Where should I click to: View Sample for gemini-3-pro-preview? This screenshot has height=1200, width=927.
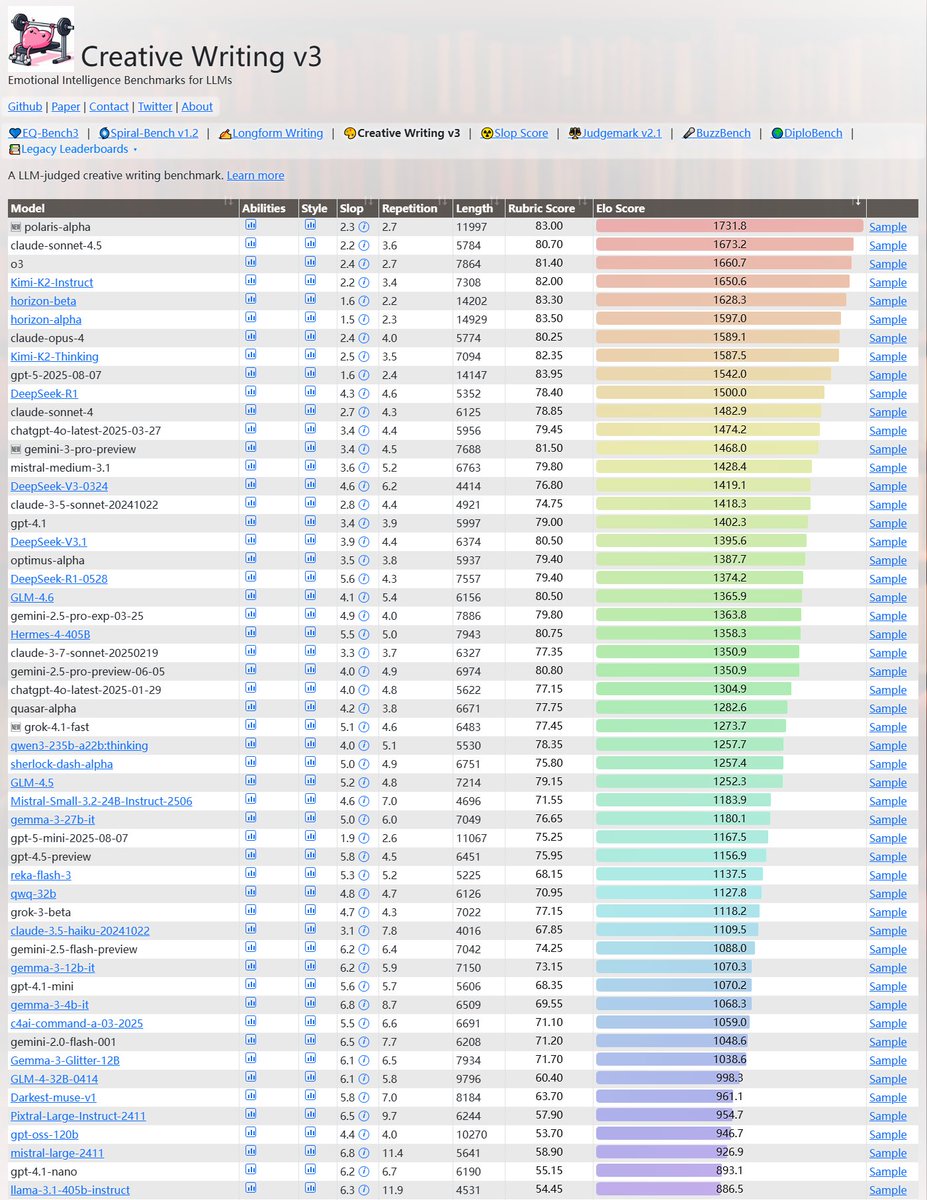point(888,449)
